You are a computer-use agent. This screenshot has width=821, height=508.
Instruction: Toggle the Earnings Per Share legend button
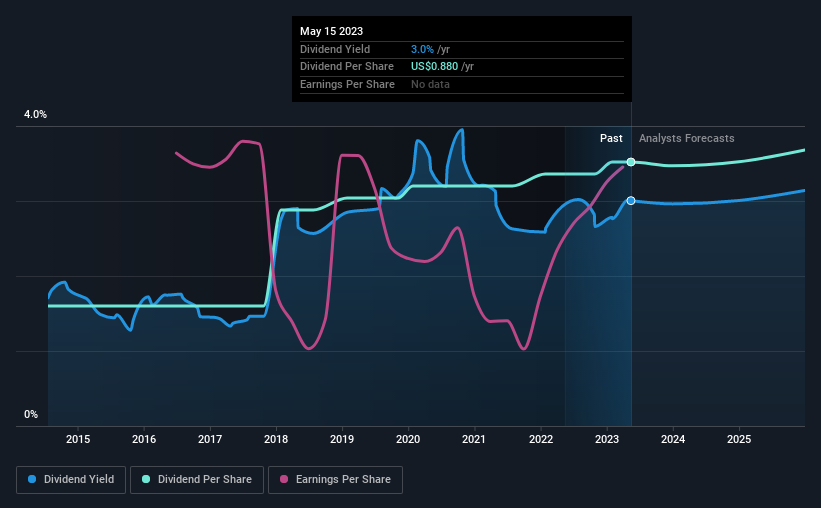pyautogui.click(x=336, y=480)
